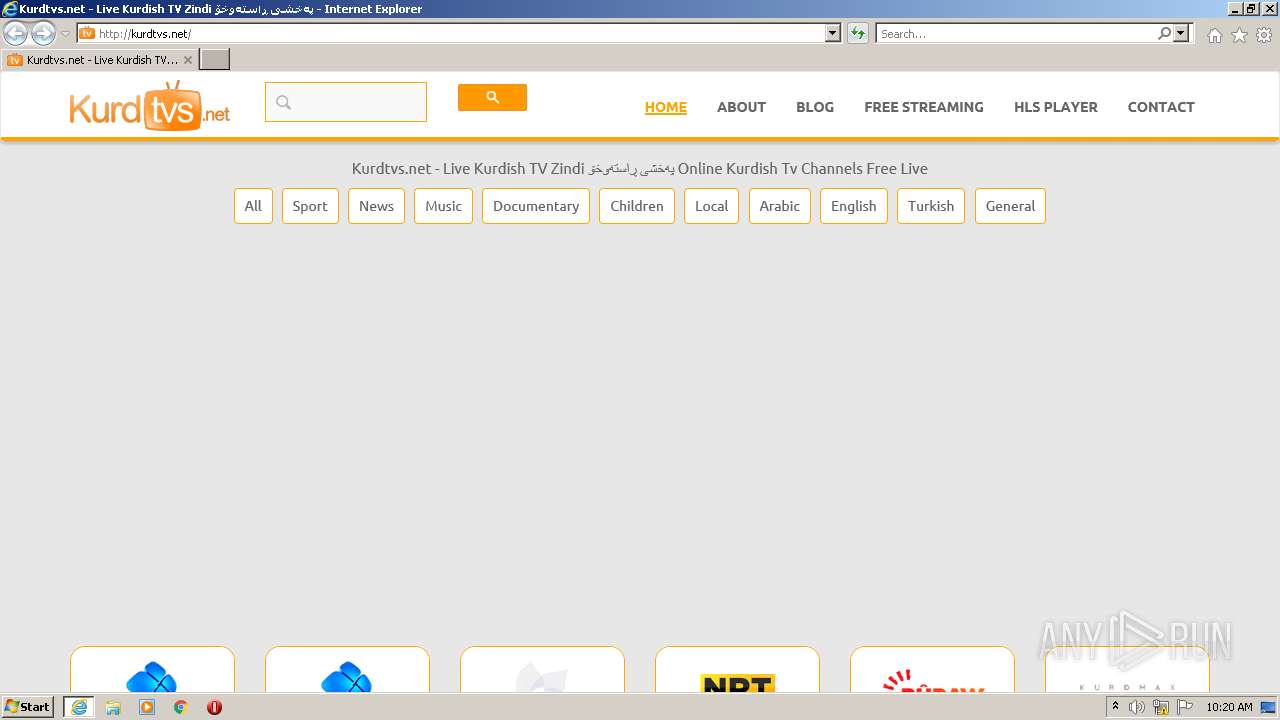This screenshot has height=720, width=1280.
Task: Select the General category filter
Action: (x=1010, y=206)
